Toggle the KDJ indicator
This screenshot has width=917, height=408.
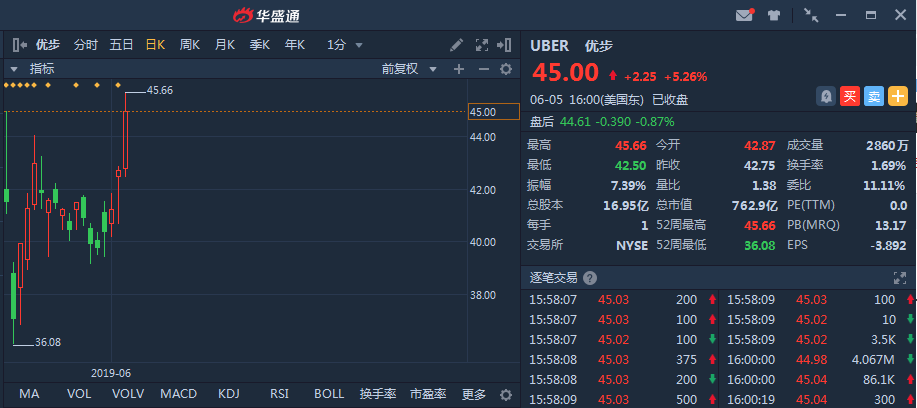click(229, 394)
